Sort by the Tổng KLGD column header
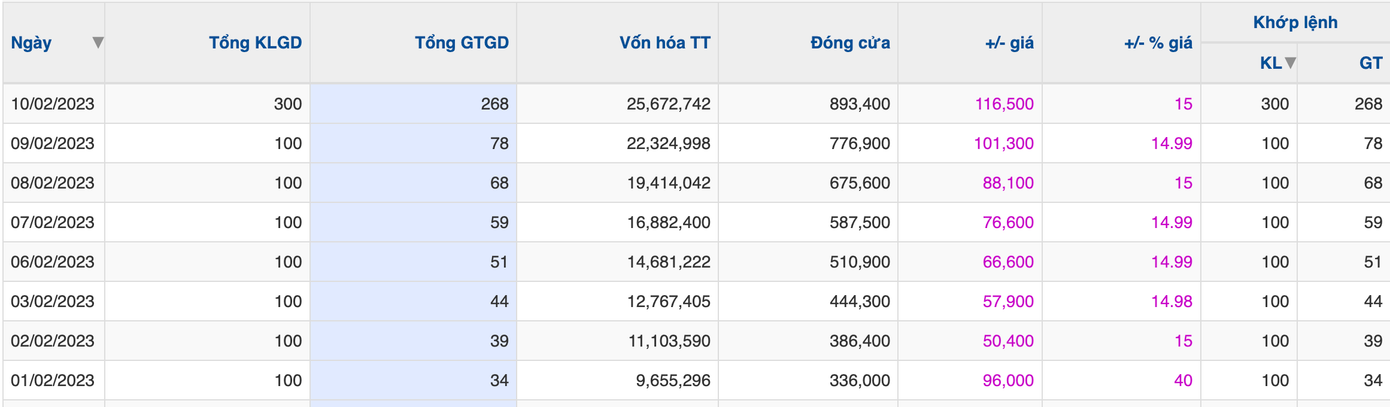Screen dimensions: 1390x407 point(255,43)
